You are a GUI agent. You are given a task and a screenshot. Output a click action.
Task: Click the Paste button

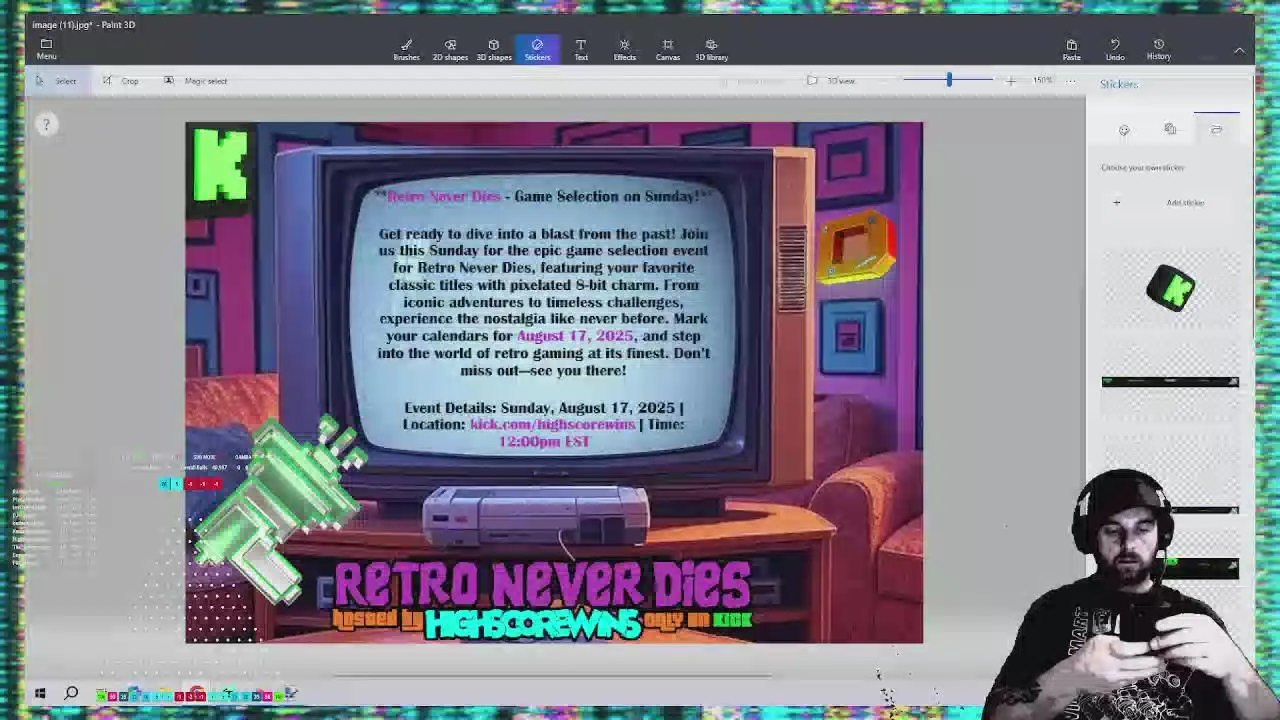pos(1071,49)
